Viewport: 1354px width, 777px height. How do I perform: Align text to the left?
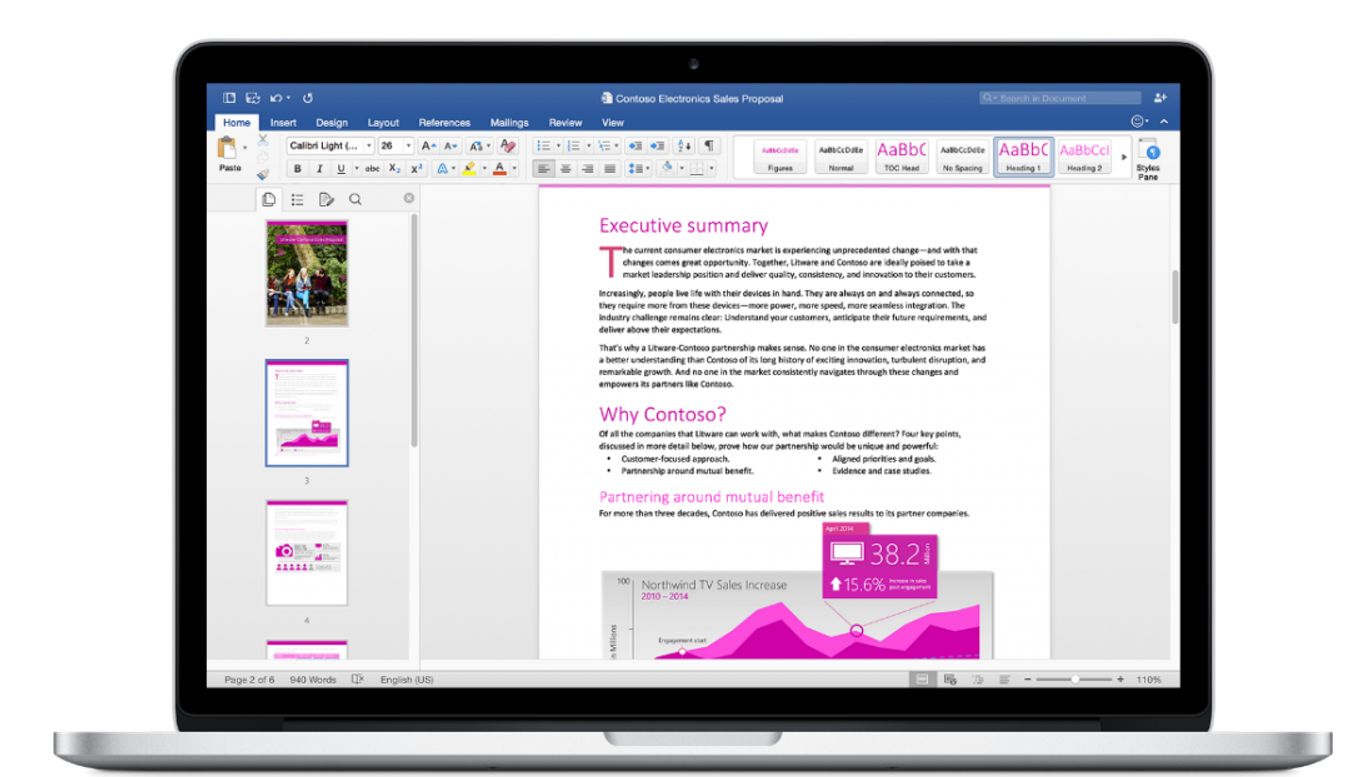[544, 169]
